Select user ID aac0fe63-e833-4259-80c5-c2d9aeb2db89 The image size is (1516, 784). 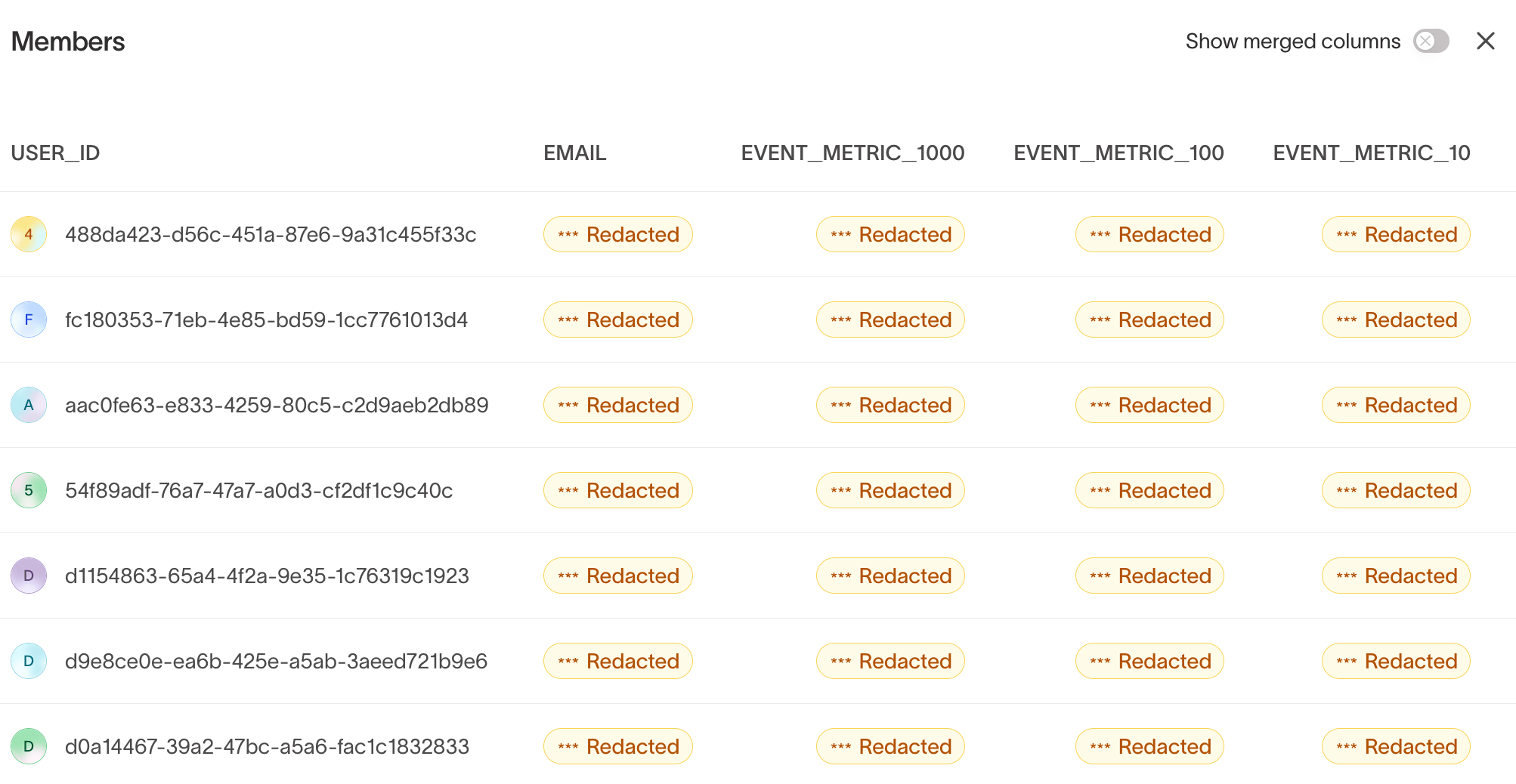277,405
